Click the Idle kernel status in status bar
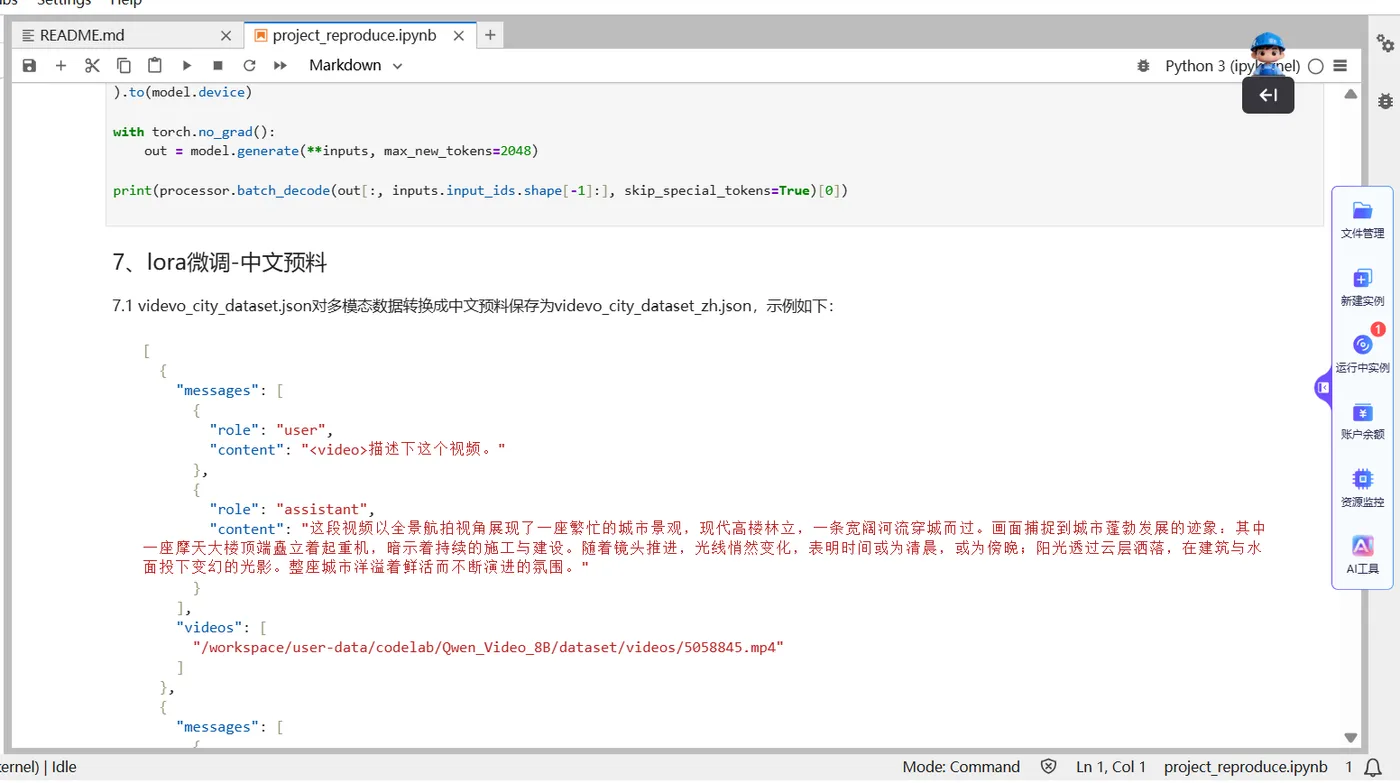 point(64,767)
